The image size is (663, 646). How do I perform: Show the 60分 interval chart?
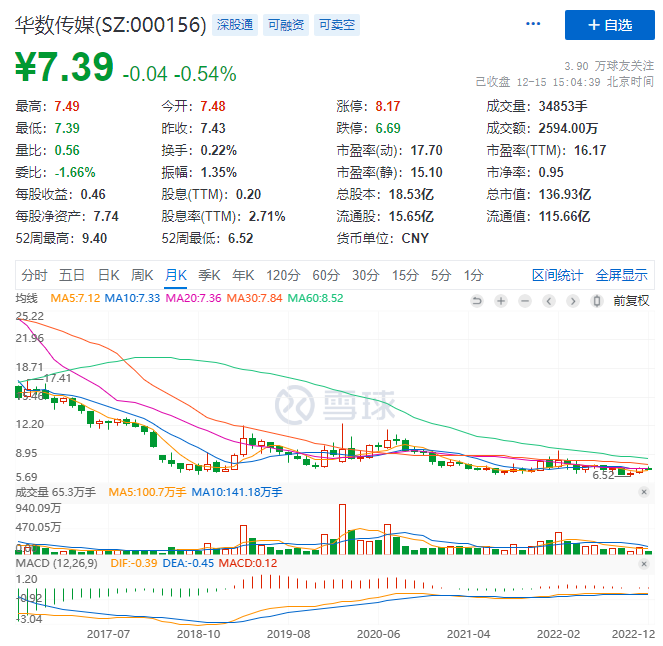coord(326,275)
